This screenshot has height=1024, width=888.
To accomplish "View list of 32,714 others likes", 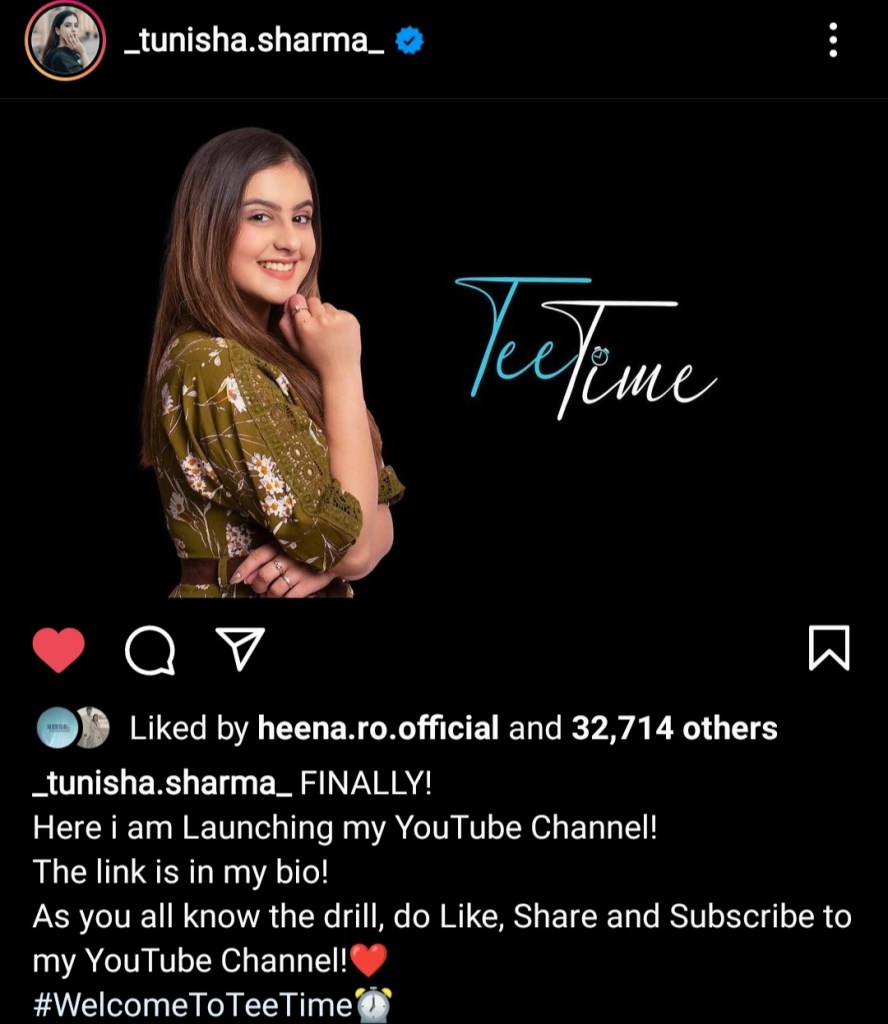I will [674, 728].
